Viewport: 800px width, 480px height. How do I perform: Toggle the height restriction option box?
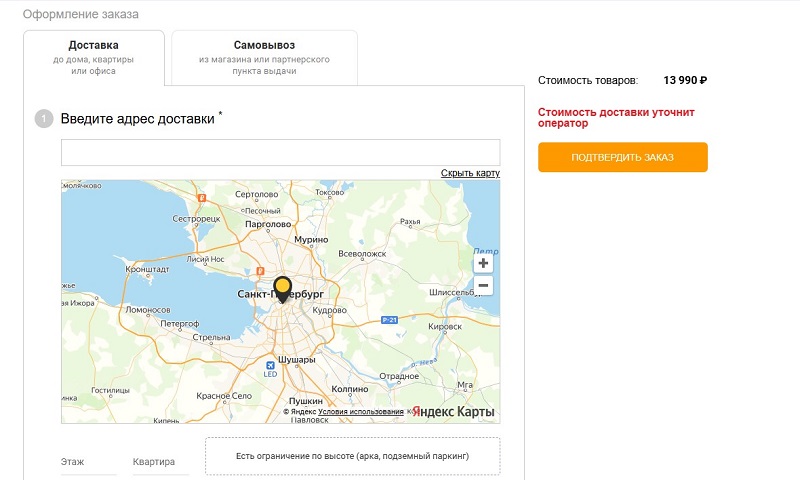[353, 456]
